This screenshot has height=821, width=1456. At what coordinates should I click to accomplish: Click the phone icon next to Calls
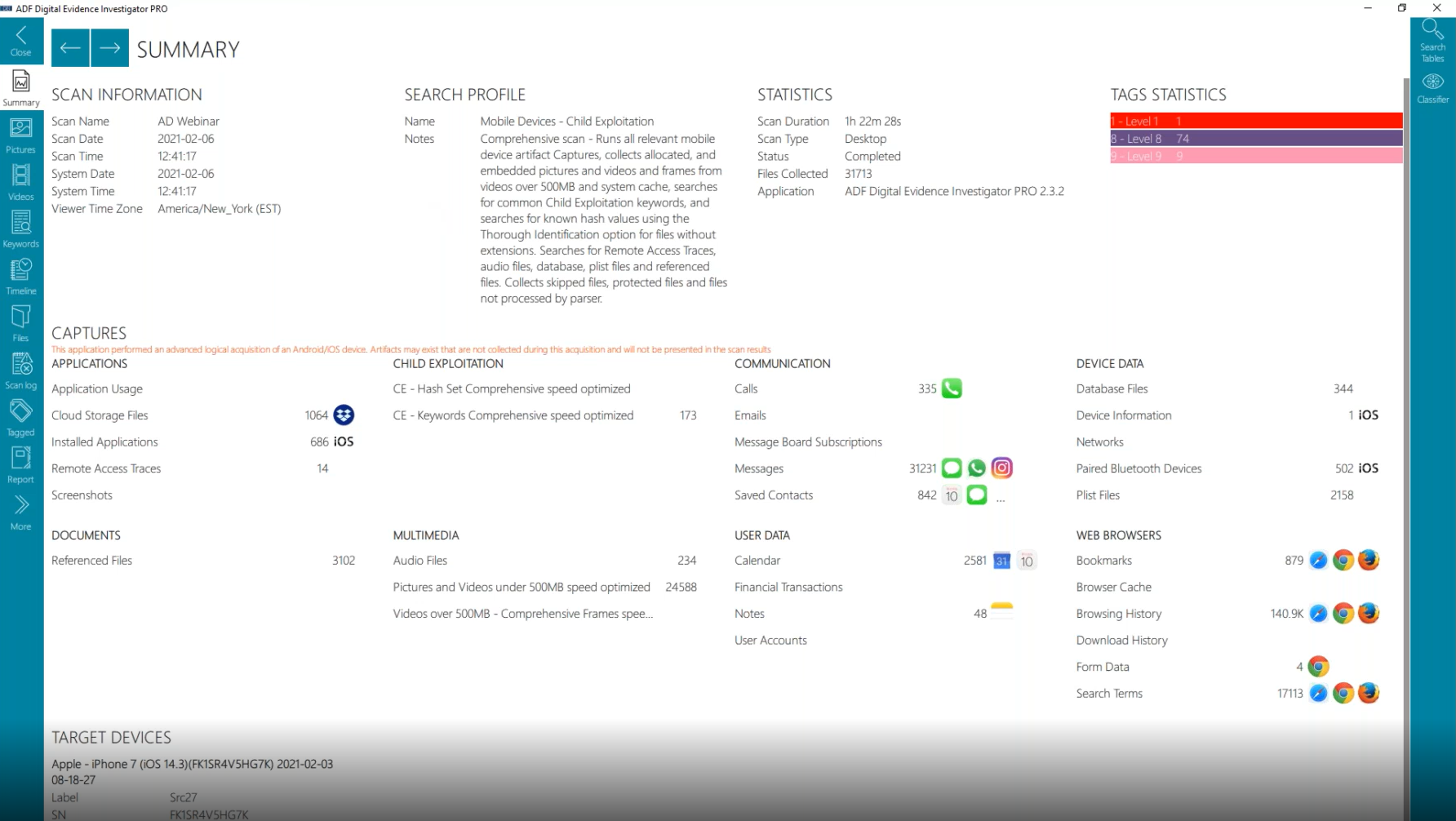click(x=952, y=388)
